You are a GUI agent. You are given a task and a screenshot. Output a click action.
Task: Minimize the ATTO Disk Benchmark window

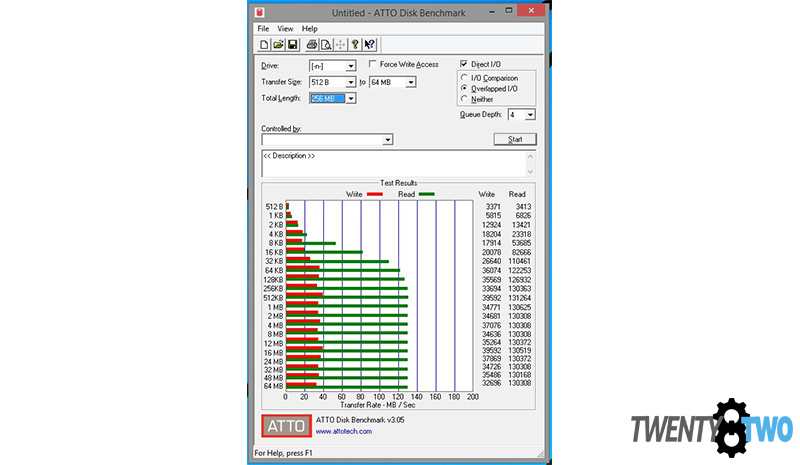(492, 11)
